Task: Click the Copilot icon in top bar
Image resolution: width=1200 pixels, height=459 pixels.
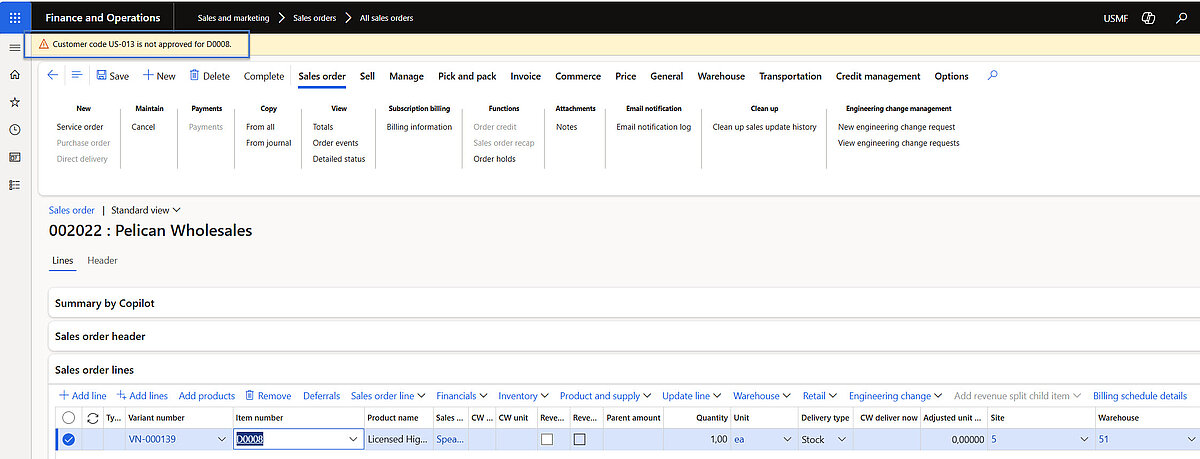Action: 1149,18
